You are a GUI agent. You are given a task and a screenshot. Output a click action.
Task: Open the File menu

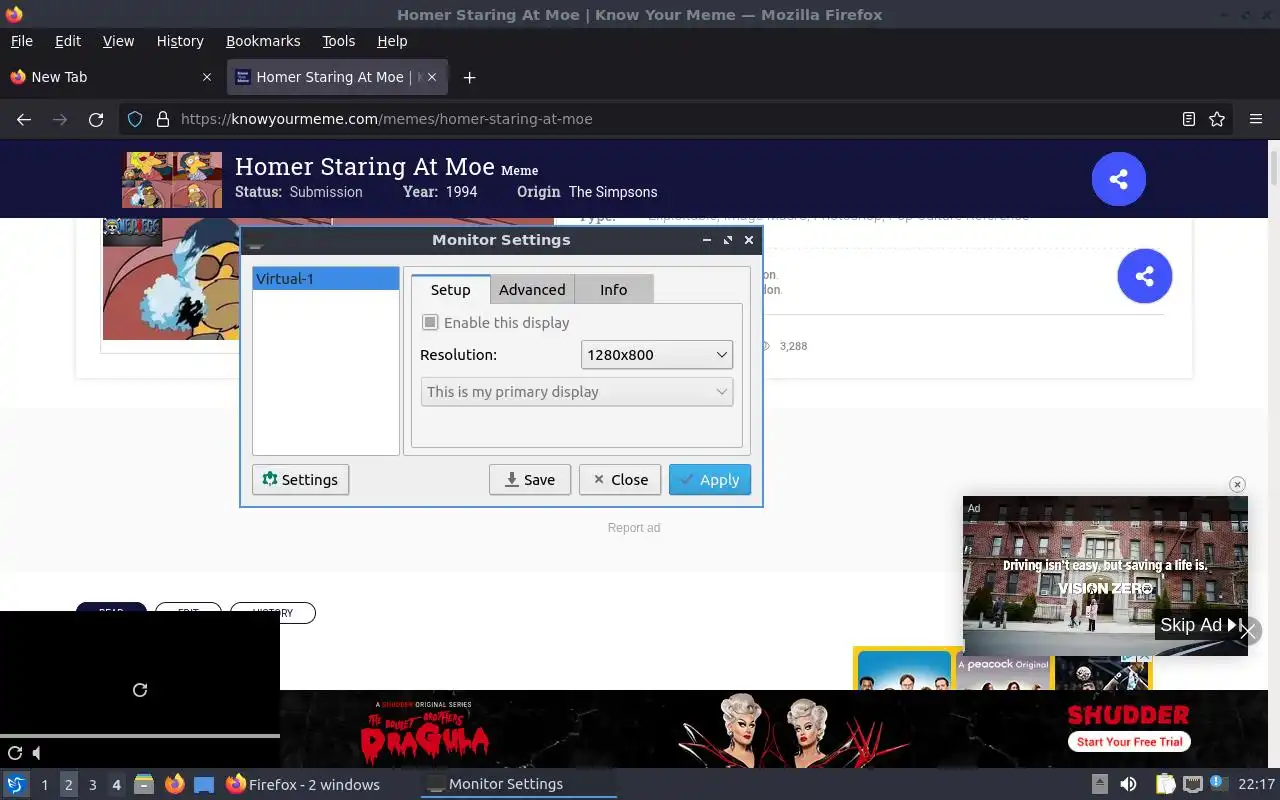tap(21, 41)
